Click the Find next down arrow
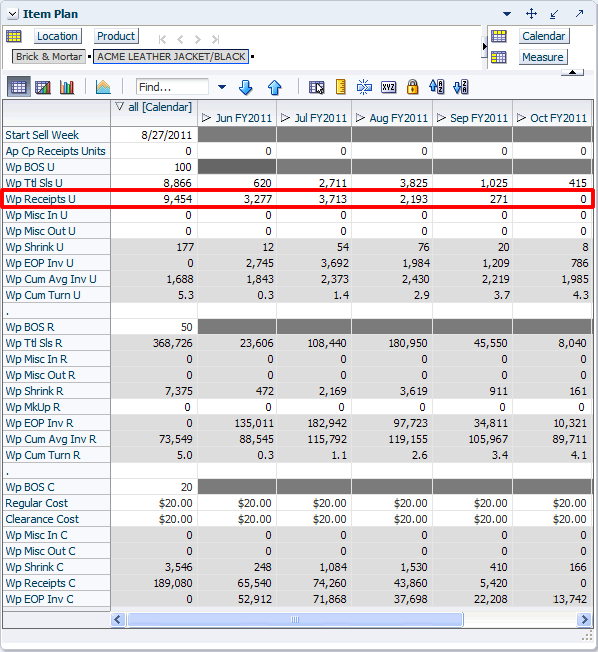Screen dimensions: 598x652 click(246, 87)
